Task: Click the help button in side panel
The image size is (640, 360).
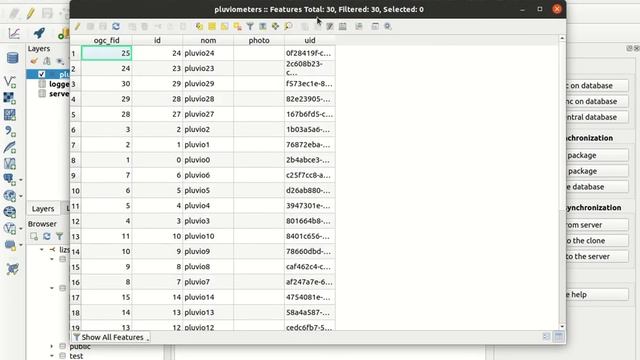Action: click(597, 295)
